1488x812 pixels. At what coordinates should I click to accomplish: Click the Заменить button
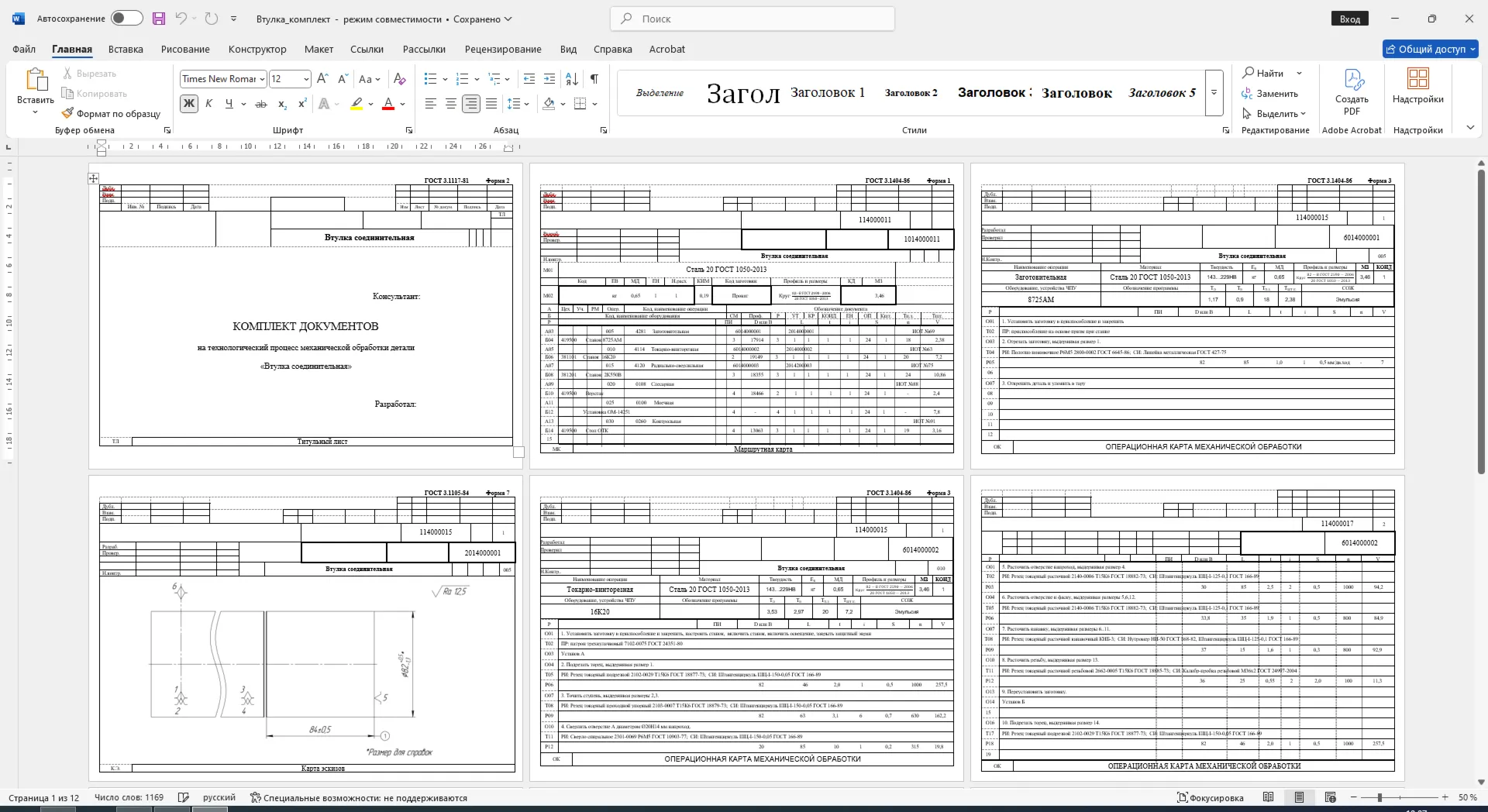(x=1269, y=94)
